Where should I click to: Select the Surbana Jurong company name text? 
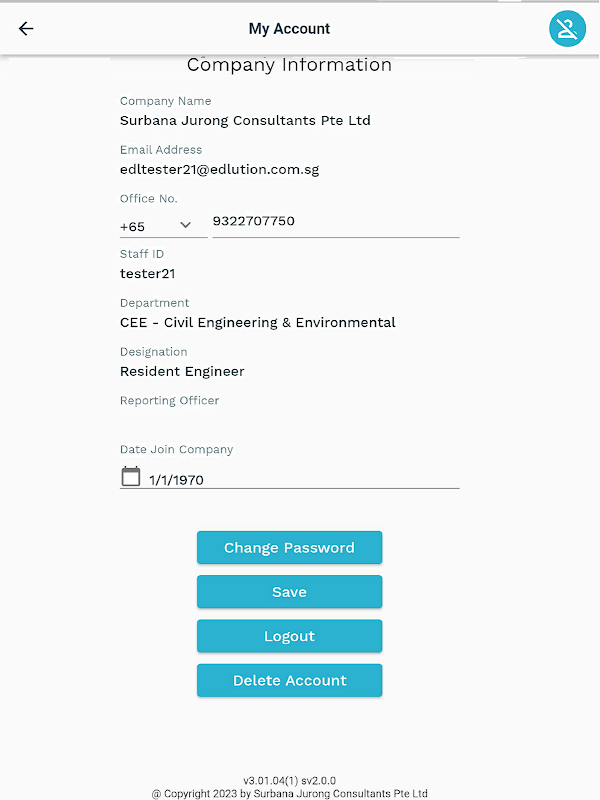245,121
